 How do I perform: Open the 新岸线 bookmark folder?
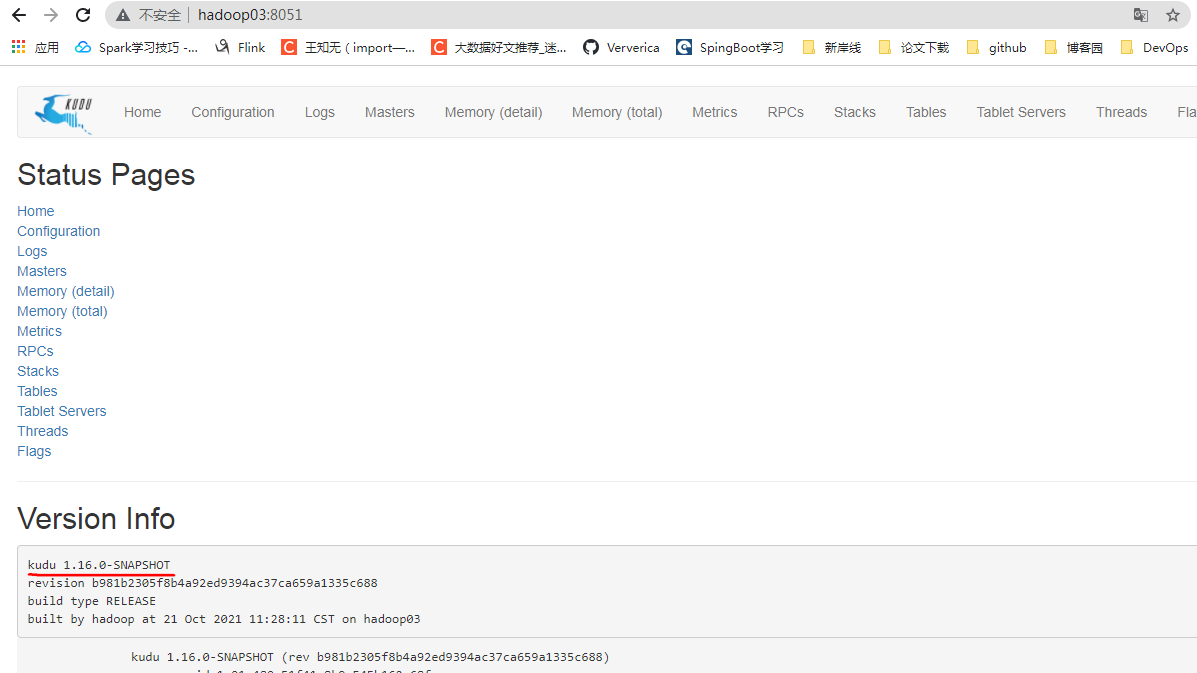831,47
